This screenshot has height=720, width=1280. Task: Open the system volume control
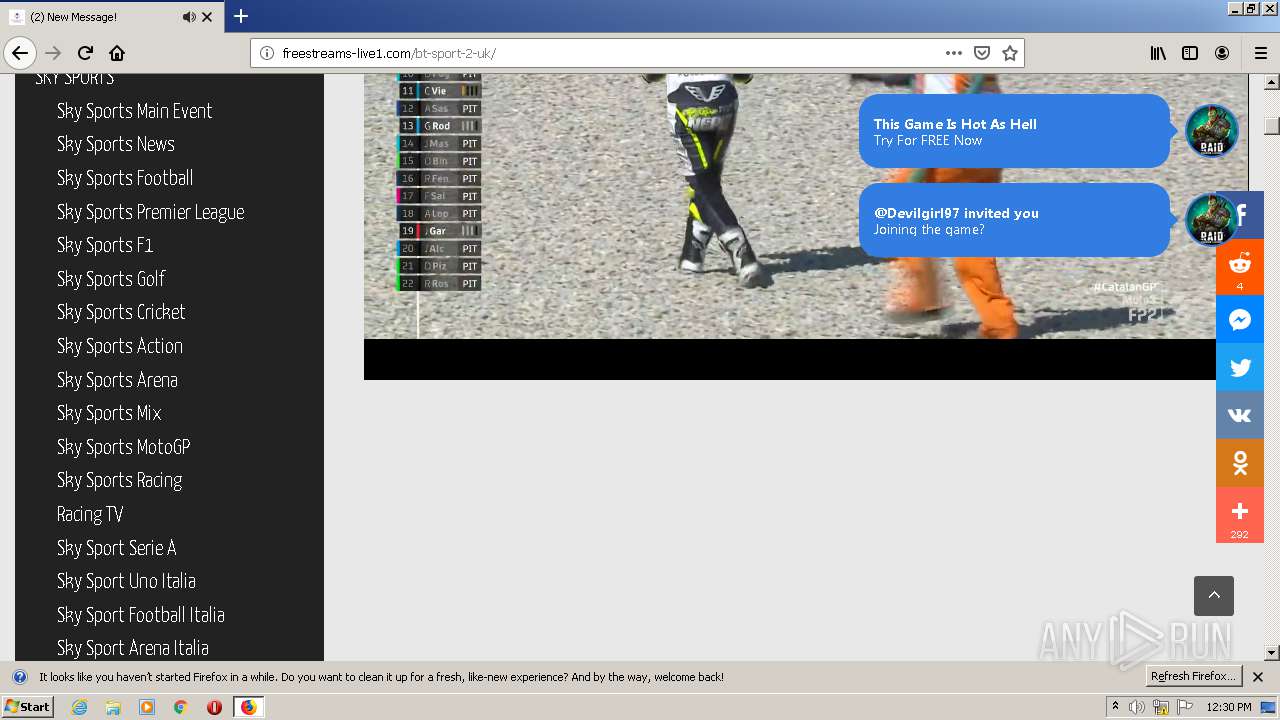[x=1138, y=707]
